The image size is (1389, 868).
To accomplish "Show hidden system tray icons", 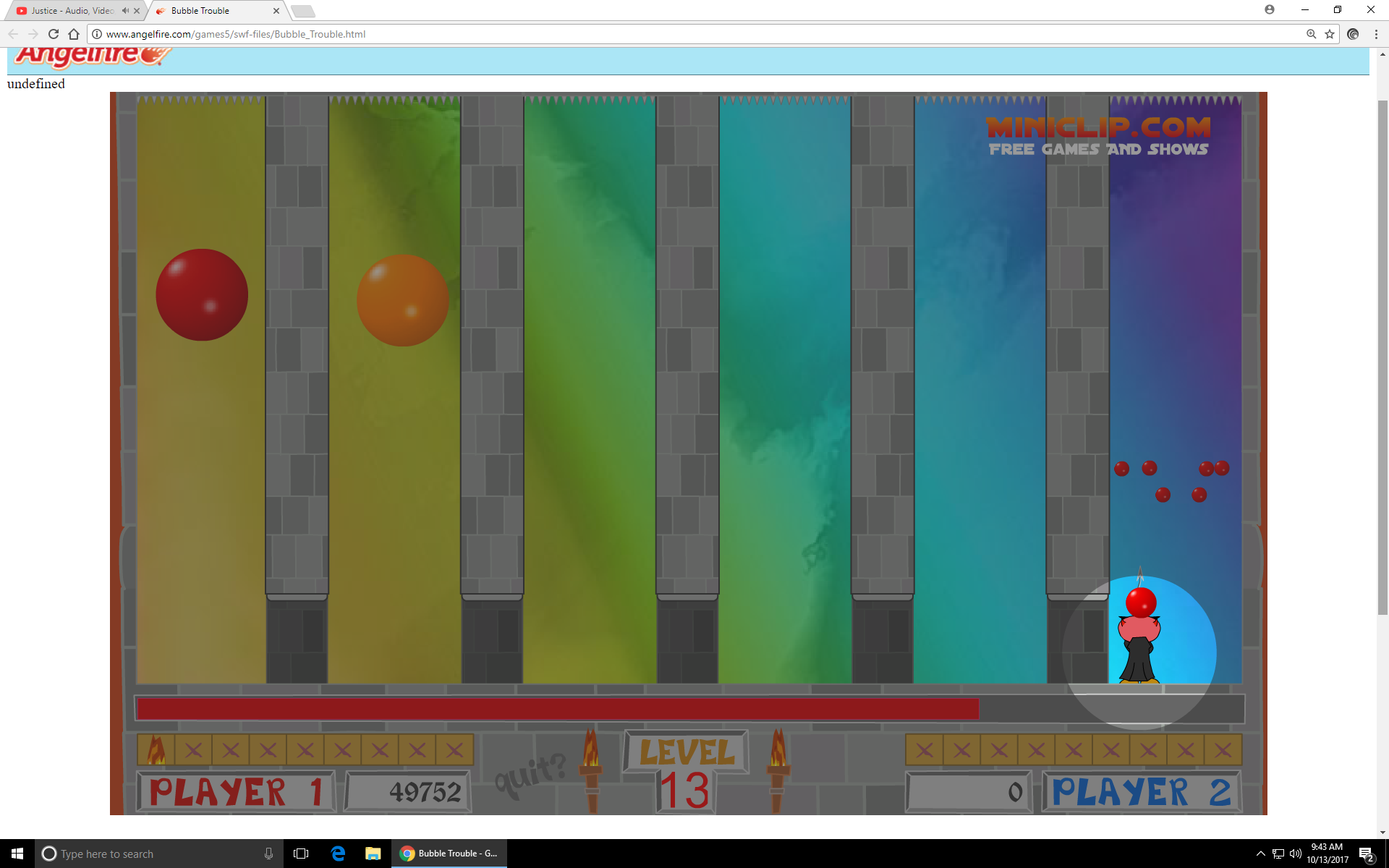I will click(1260, 854).
